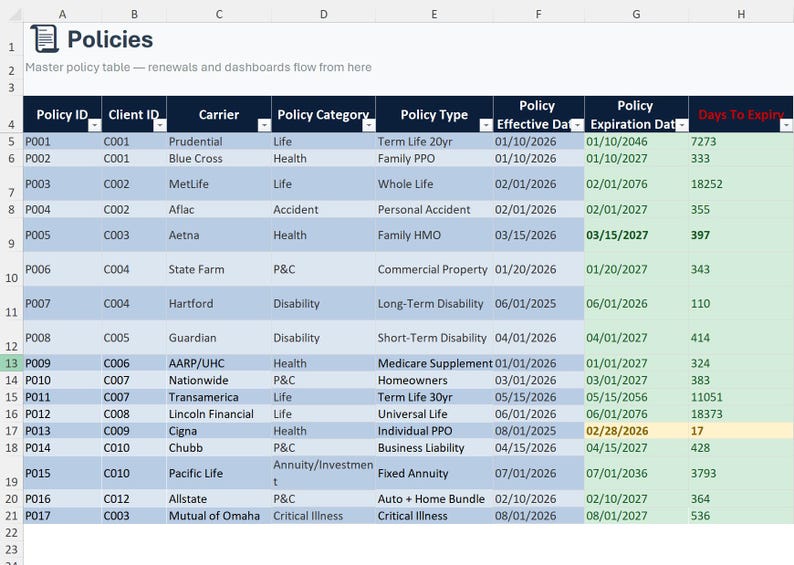Click the Allstate carrier cell
Viewport: 794px width, 565px height.
[219, 499]
